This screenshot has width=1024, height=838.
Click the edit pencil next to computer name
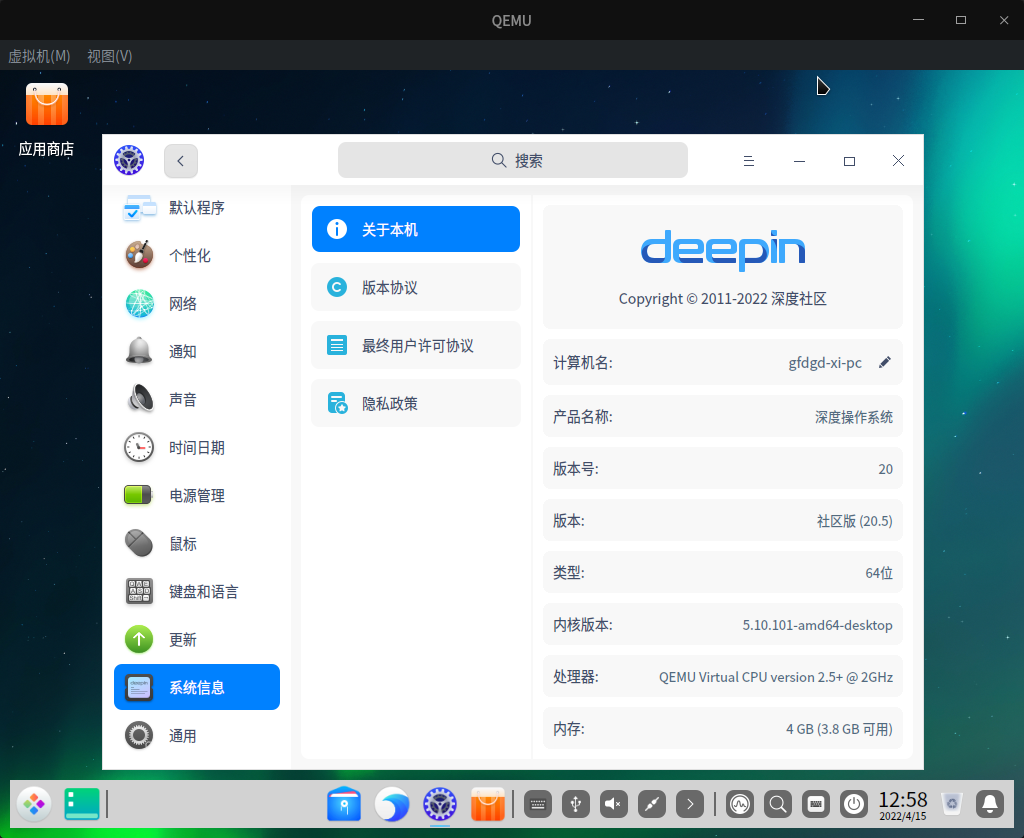tap(884, 363)
